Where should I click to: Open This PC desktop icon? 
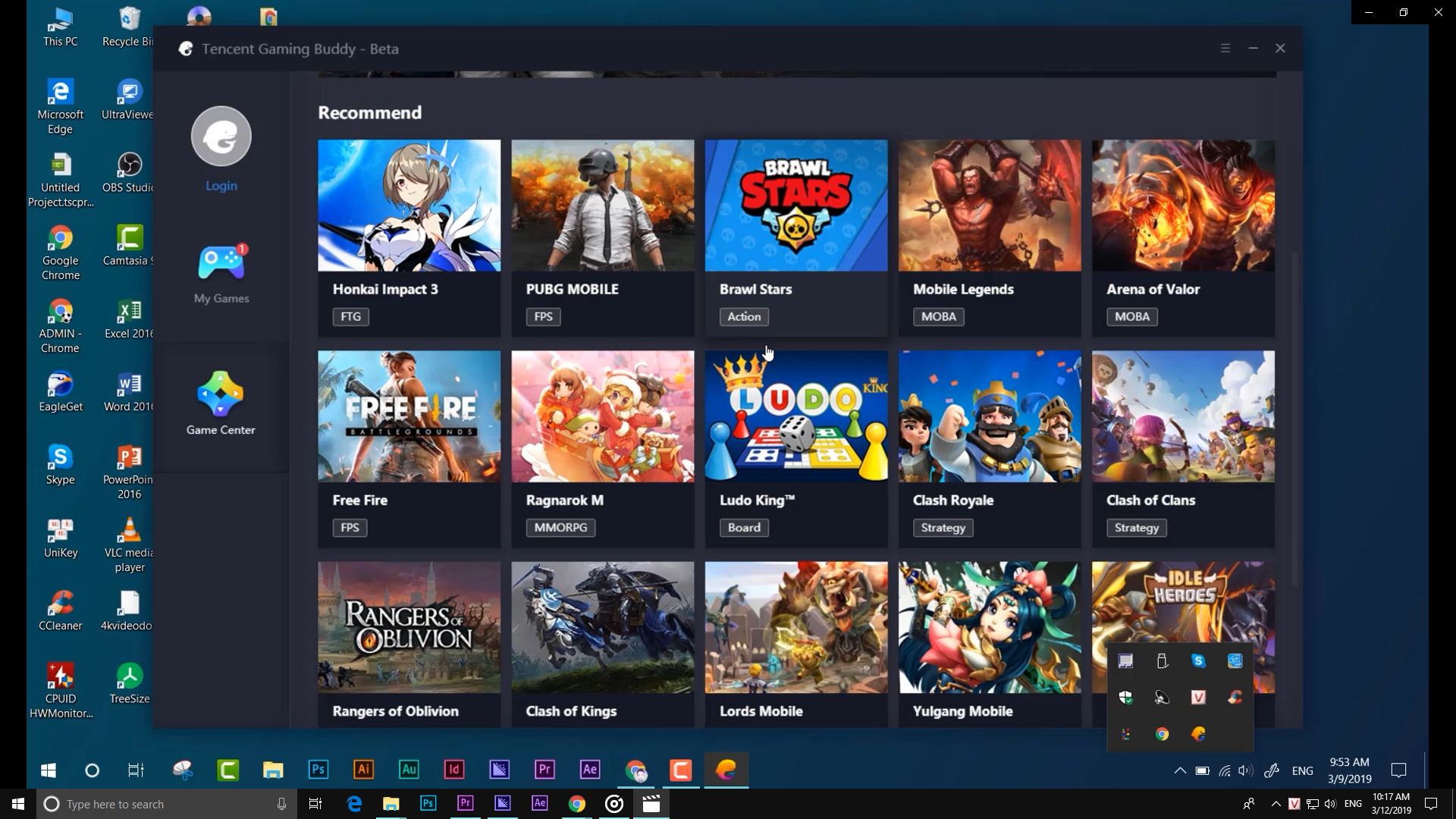click(x=60, y=27)
